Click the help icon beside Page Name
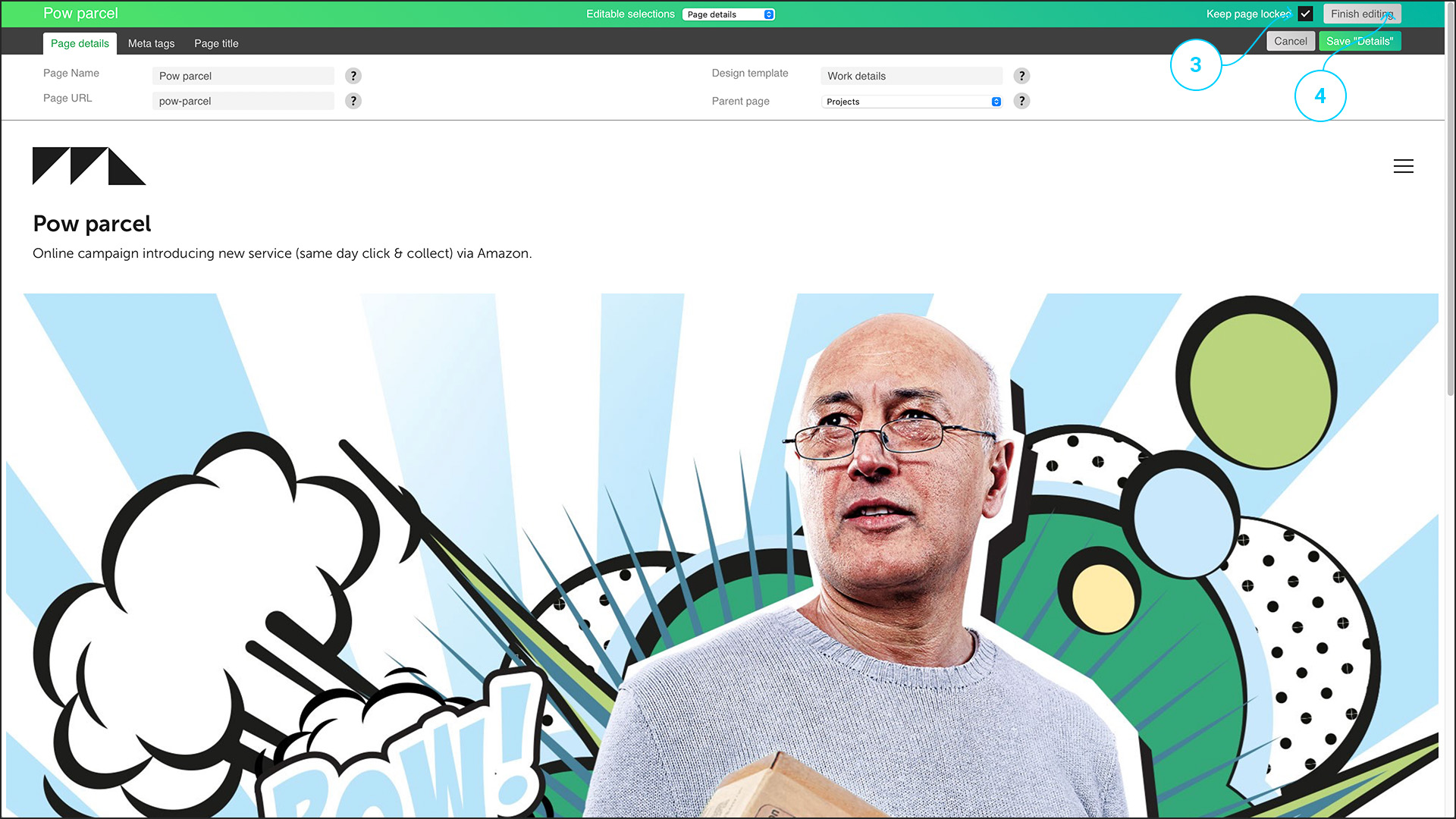1456x819 pixels. coord(353,76)
